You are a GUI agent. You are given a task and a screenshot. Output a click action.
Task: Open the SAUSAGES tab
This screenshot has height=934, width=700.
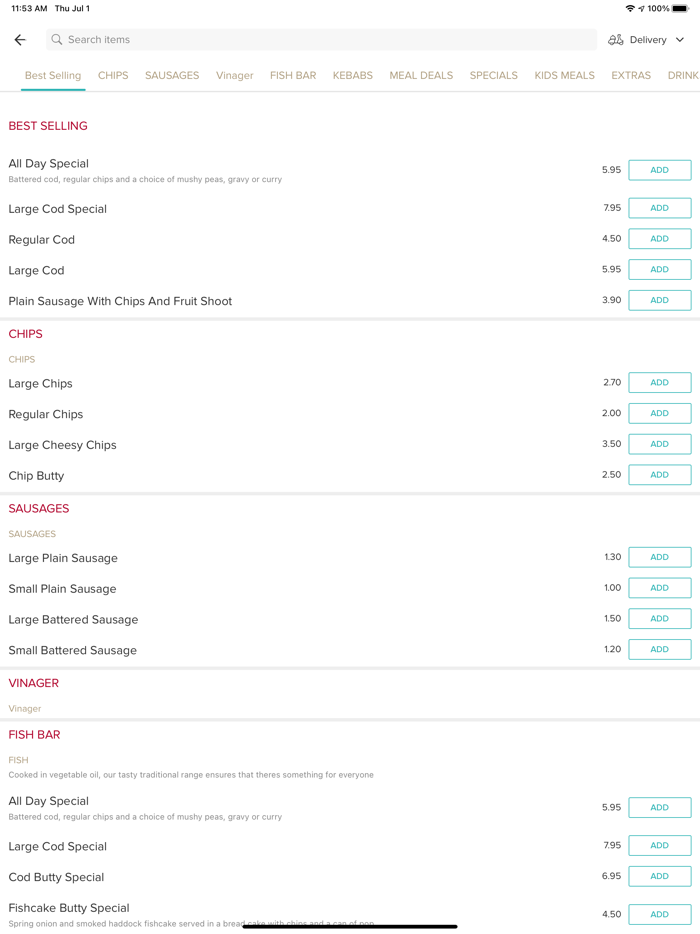(172, 76)
